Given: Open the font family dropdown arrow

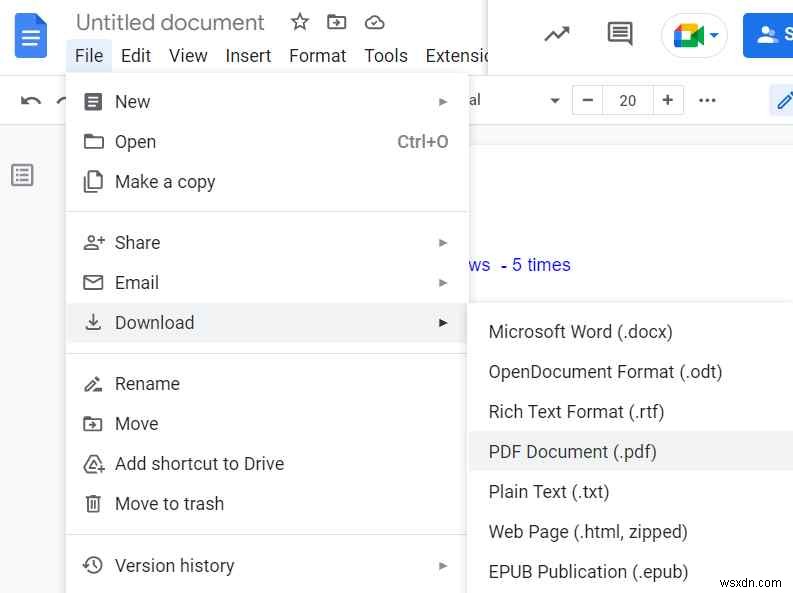Looking at the screenshot, I should [x=555, y=101].
